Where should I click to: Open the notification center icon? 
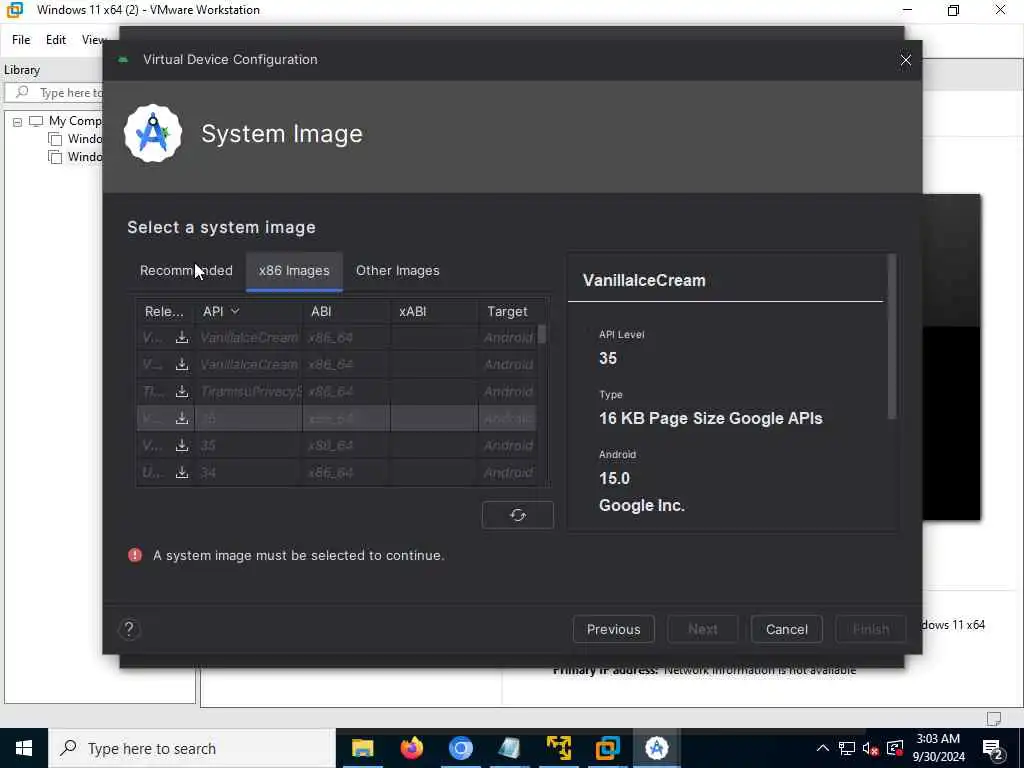pos(992,748)
